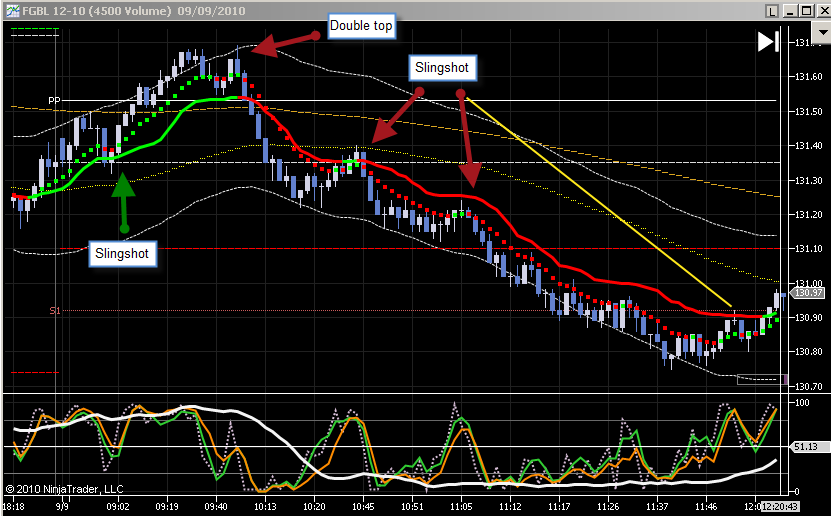Click the 10:45 time axis label
The height and width of the screenshot is (516, 831).
point(363,506)
